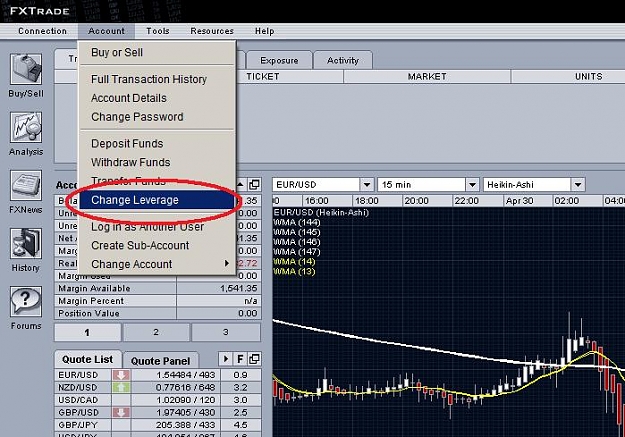
Task: Click the arrow button beside Quote Panel tab
Action: (226, 359)
